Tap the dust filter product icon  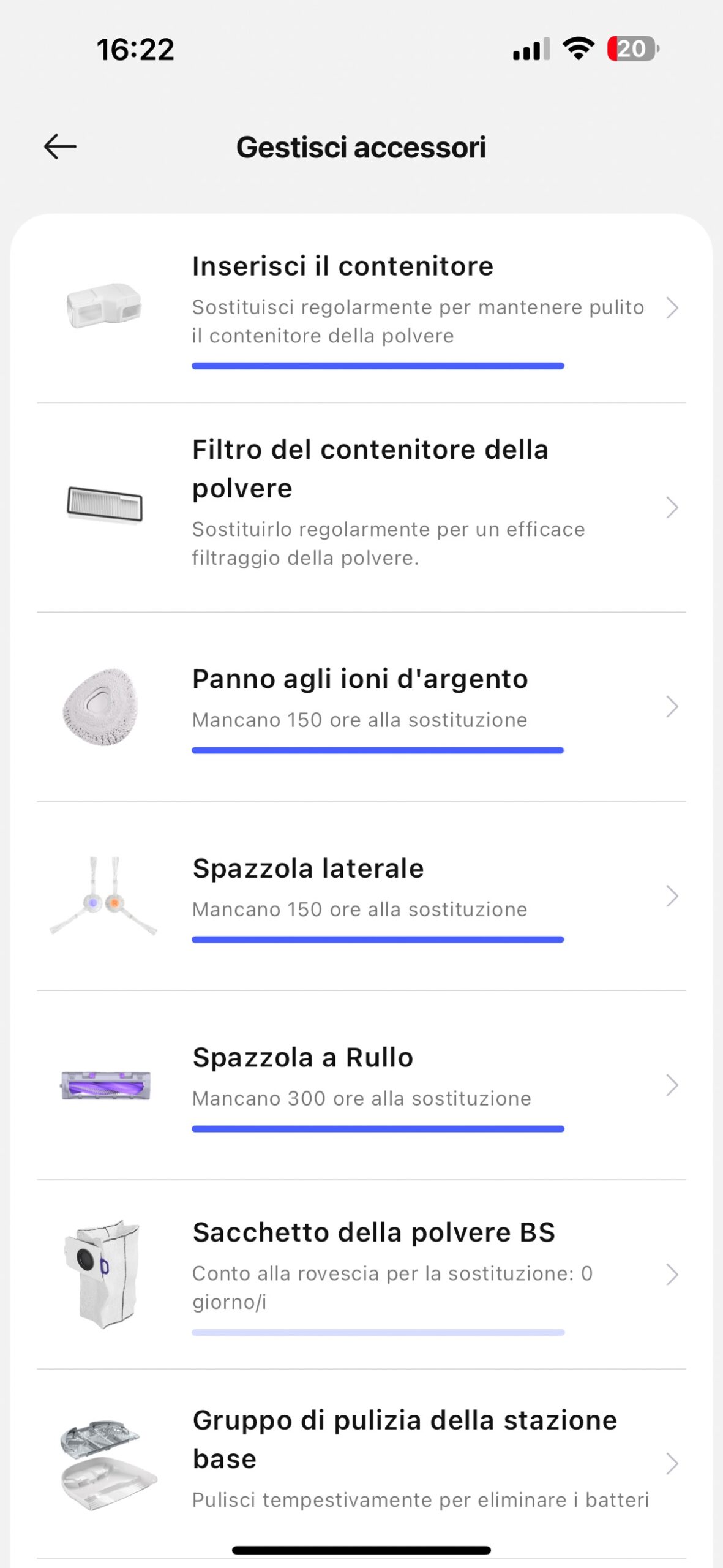(x=105, y=505)
